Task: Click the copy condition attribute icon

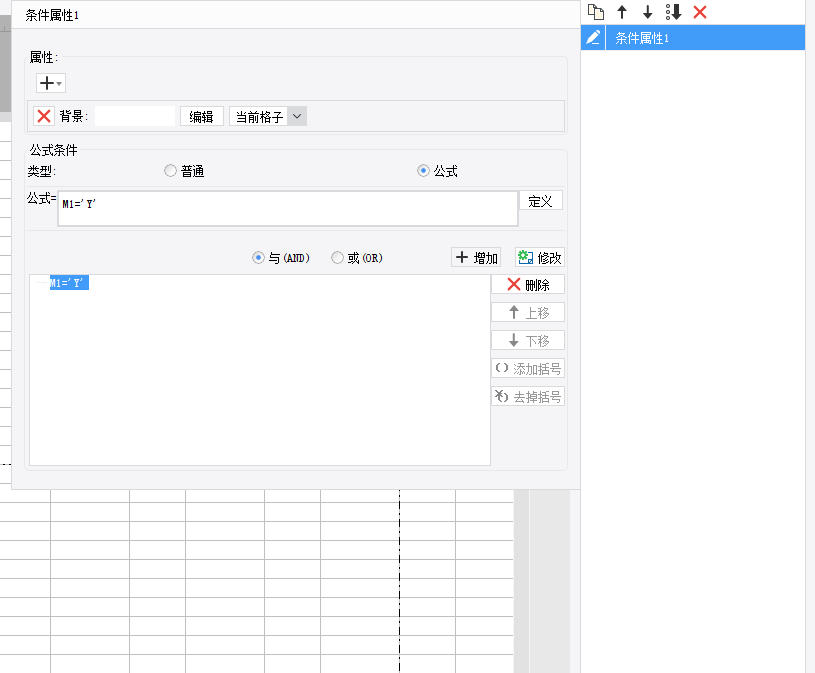Action: click(x=596, y=12)
